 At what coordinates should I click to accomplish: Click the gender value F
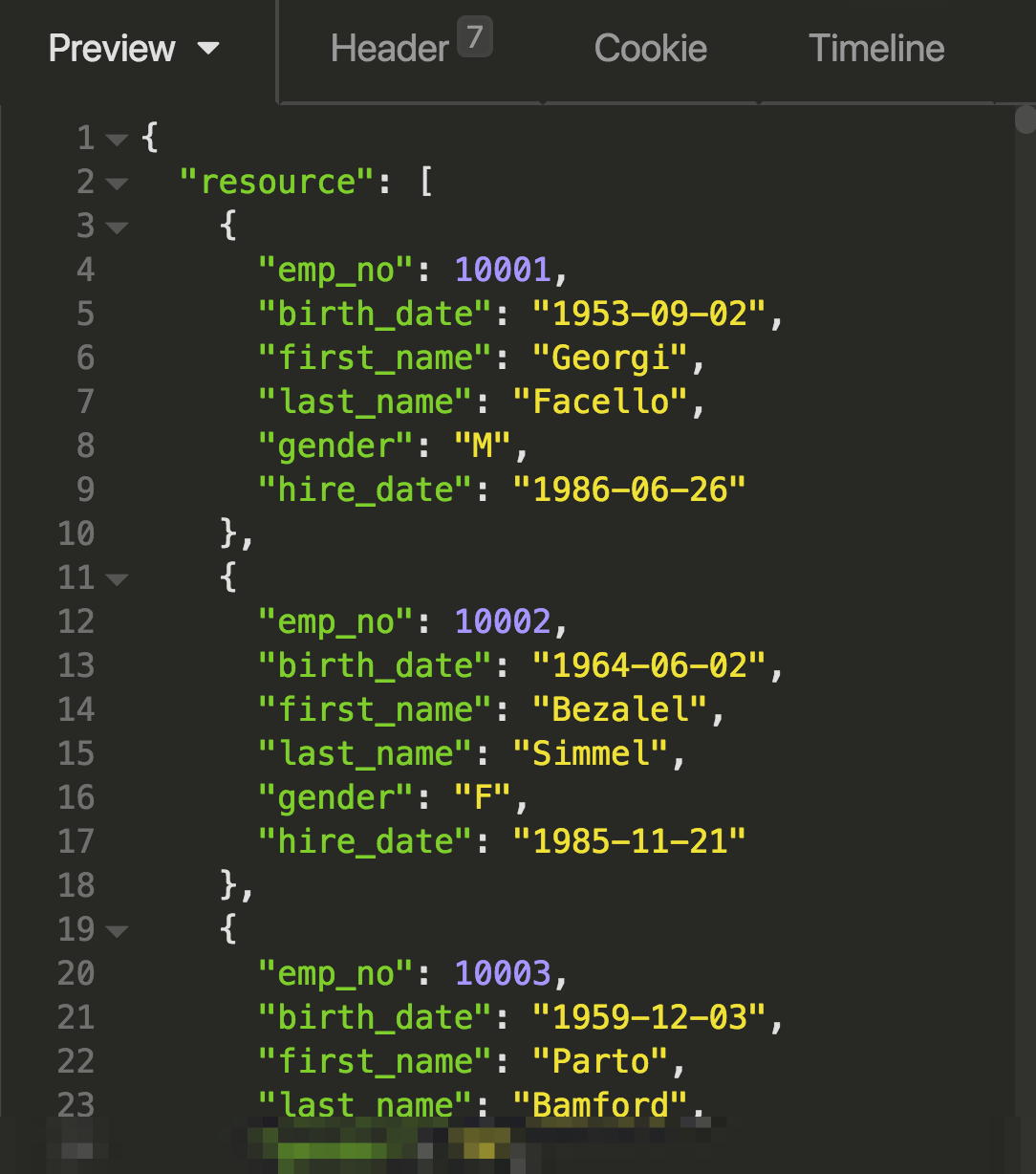(x=484, y=797)
